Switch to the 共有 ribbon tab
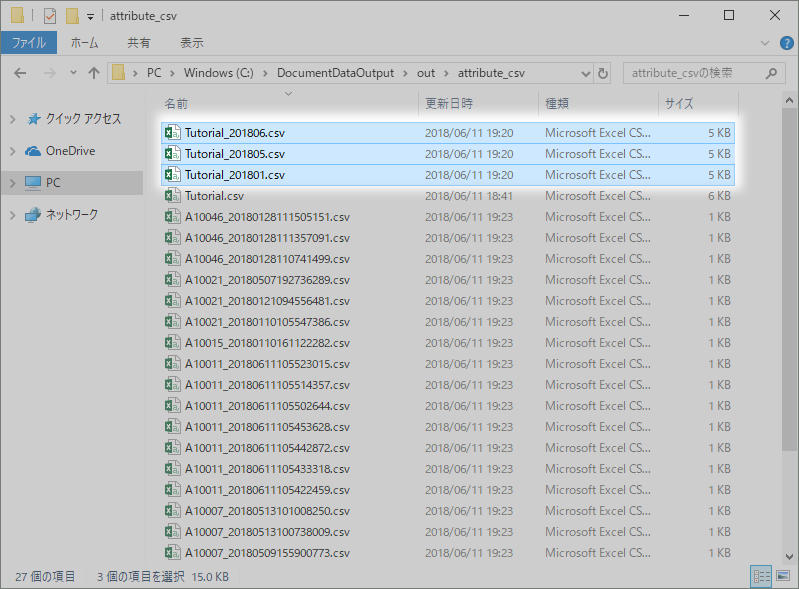Viewport: 799px width, 589px height. tap(139, 43)
